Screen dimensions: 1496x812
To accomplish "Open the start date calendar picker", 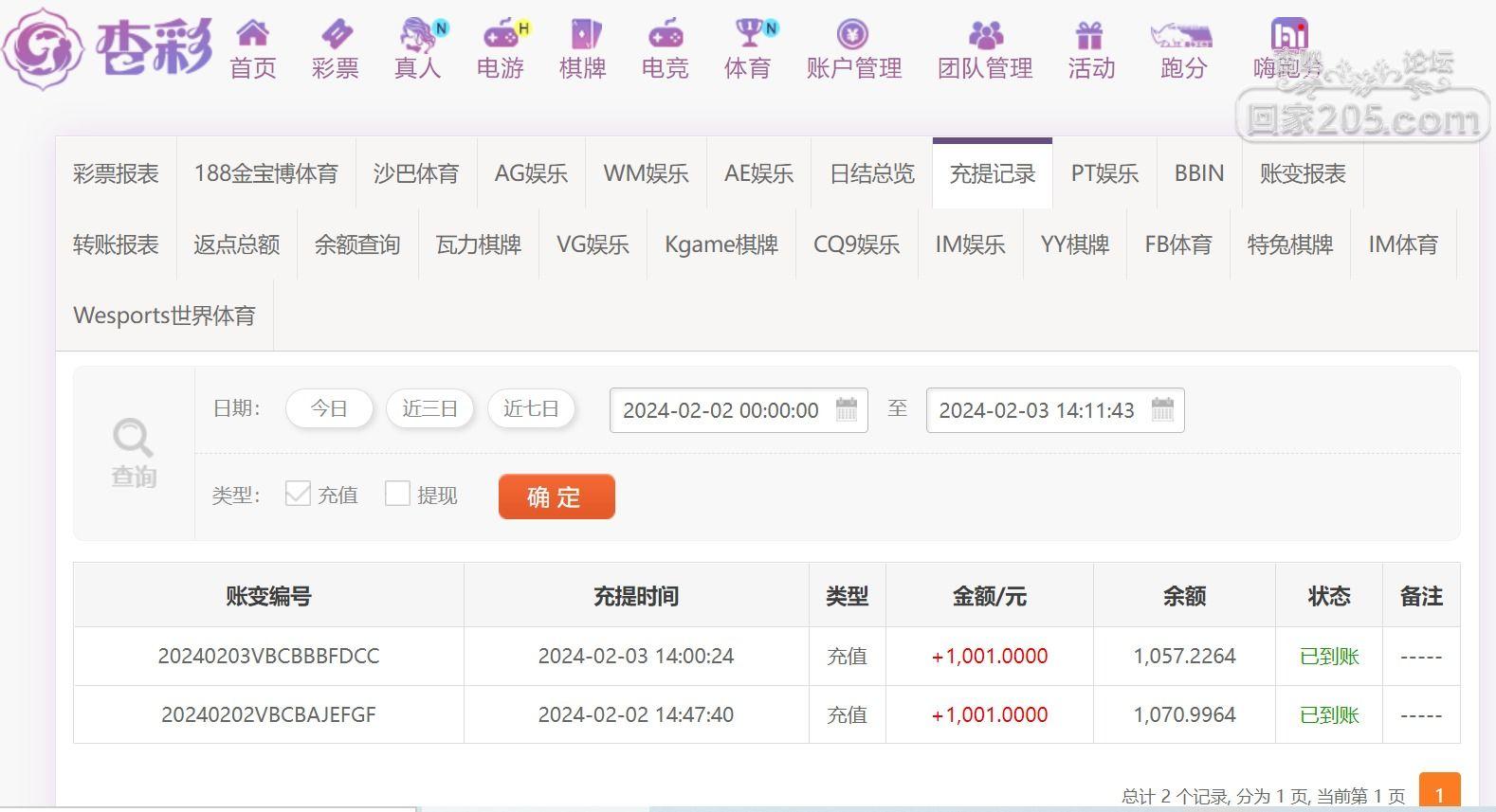I will tap(847, 409).
